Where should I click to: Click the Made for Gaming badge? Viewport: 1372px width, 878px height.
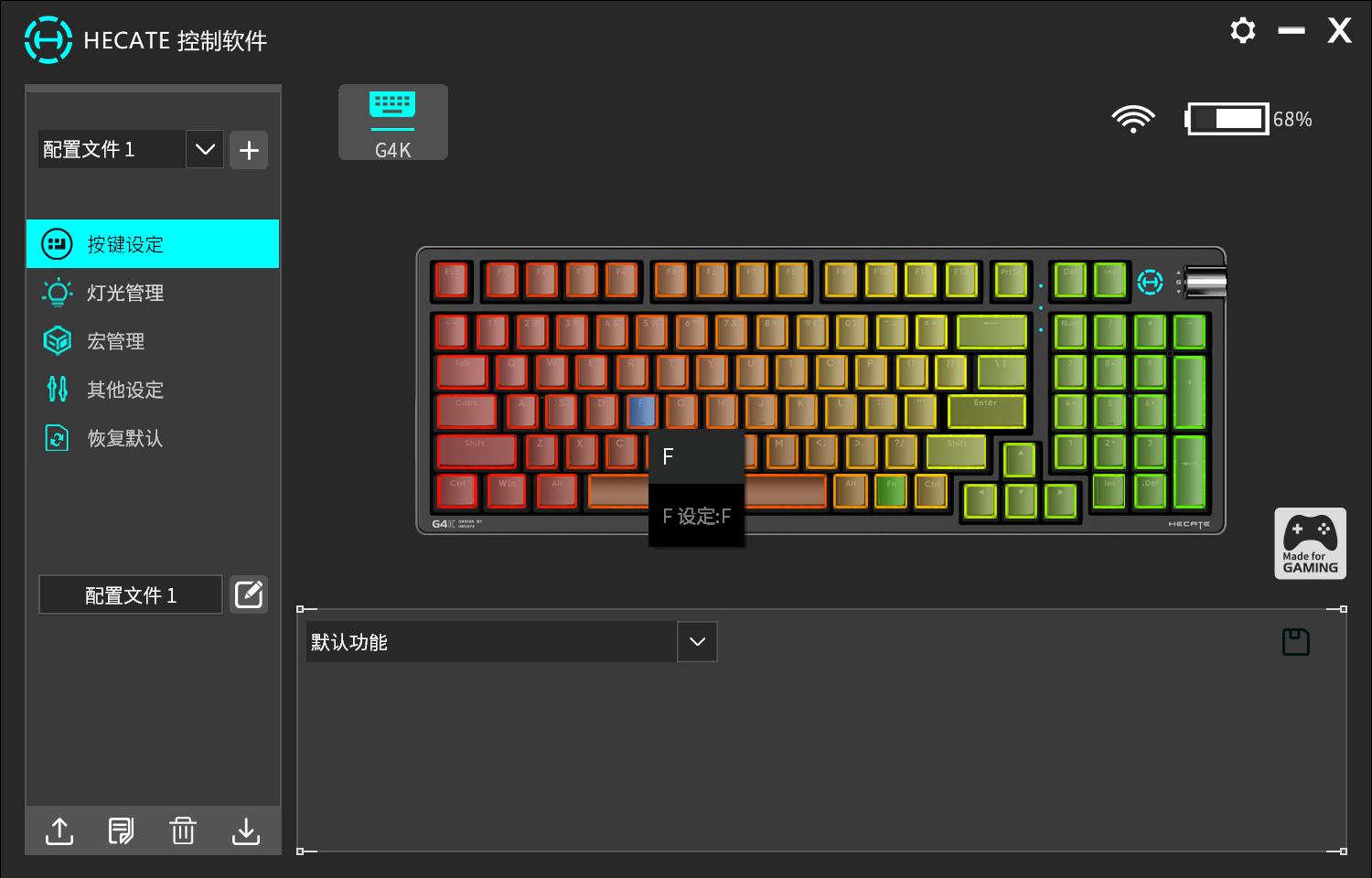point(1310,543)
